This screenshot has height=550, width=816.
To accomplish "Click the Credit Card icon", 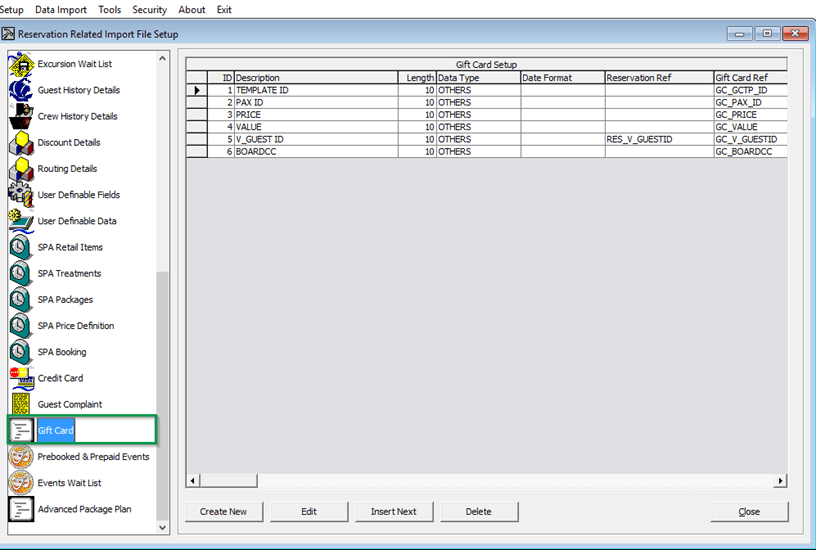I will tap(21, 379).
